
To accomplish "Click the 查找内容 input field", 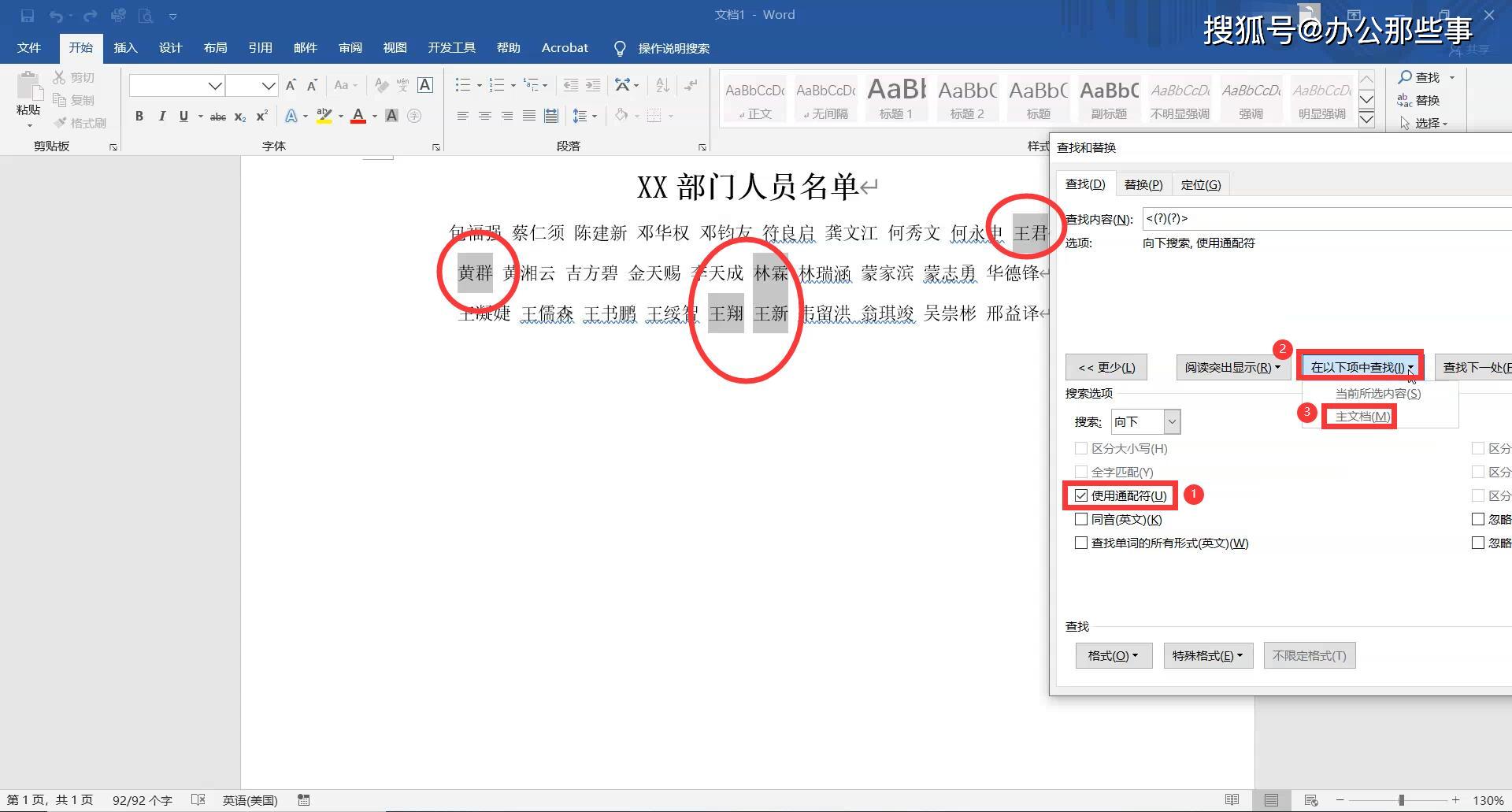I will (1327, 219).
